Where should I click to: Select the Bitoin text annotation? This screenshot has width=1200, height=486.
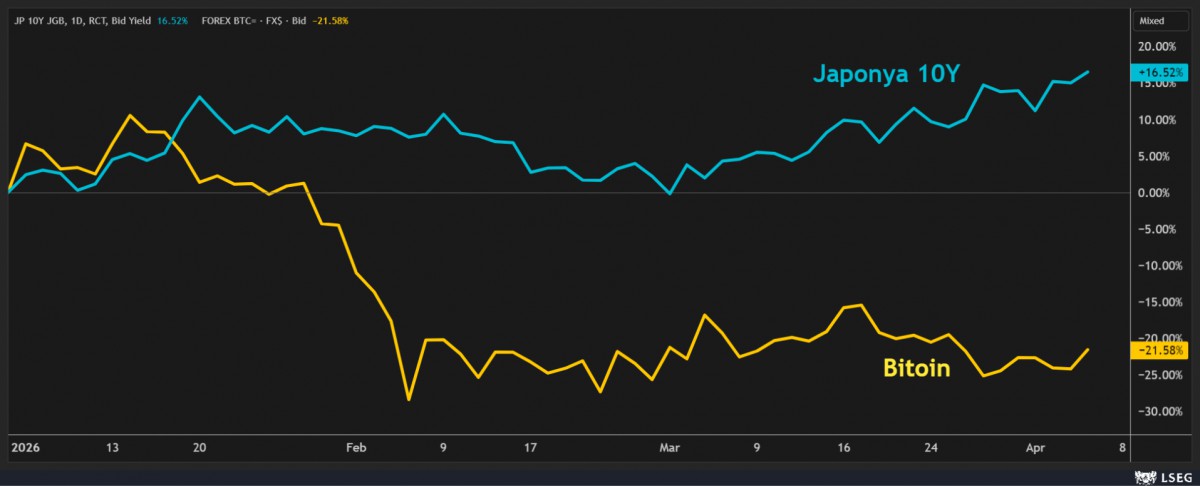[916, 369]
